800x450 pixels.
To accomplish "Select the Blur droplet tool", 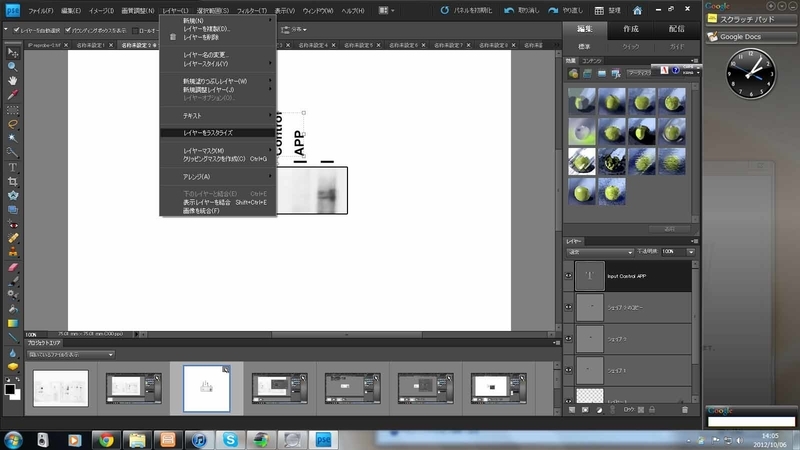I will [x=13, y=353].
